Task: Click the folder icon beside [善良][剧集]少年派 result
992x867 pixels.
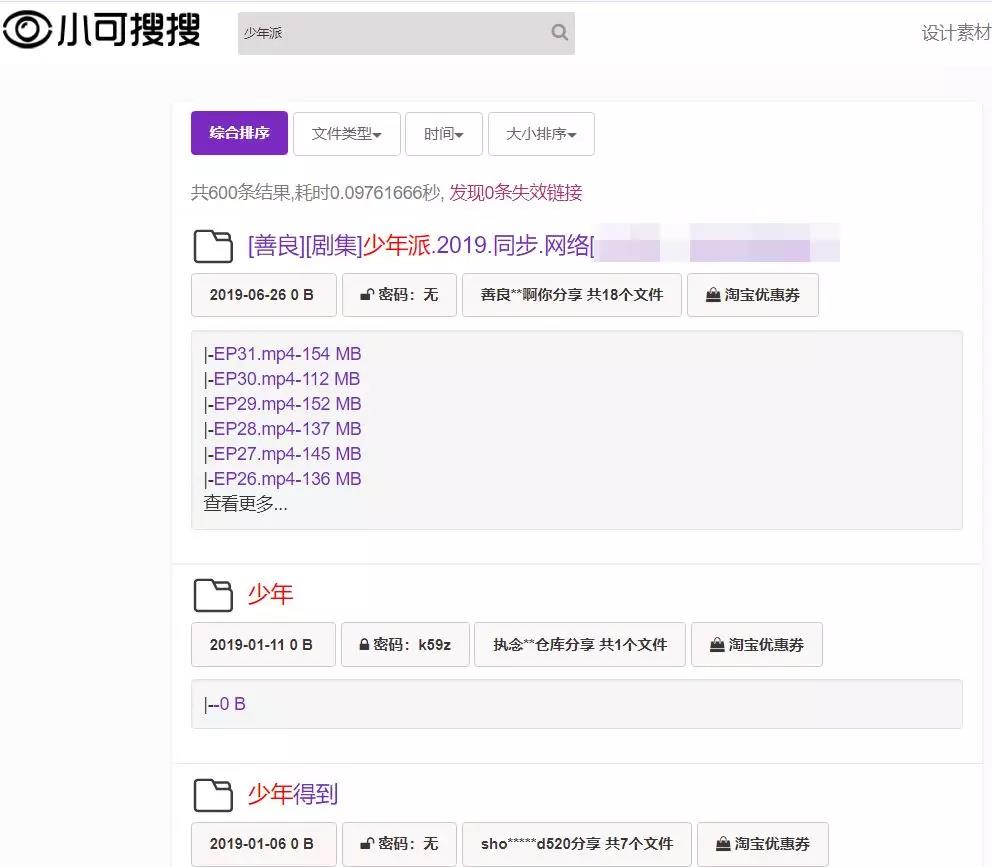Action: pos(212,244)
